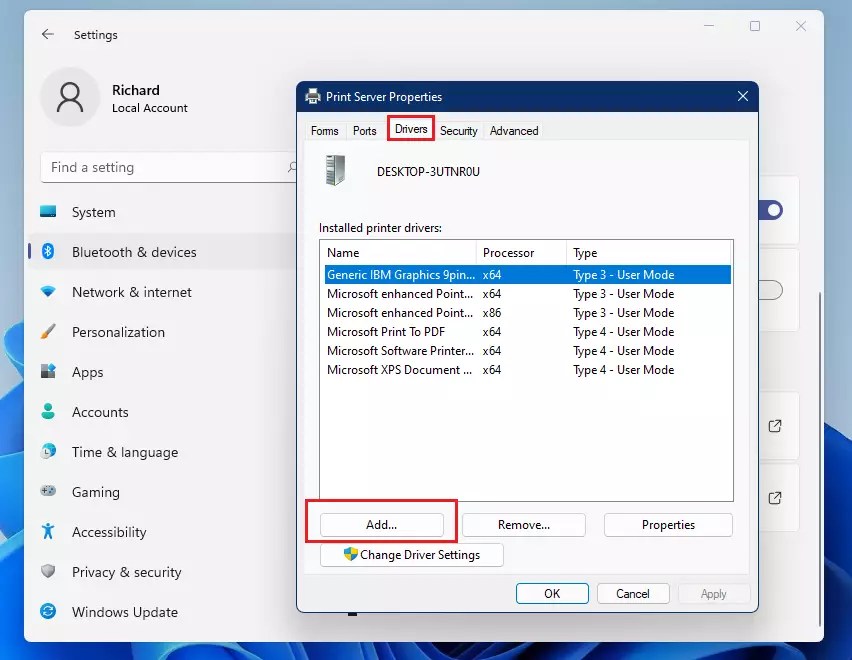Open Personalization from the sidebar
The height and width of the screenshot is (660, 852).
[47, 332]
